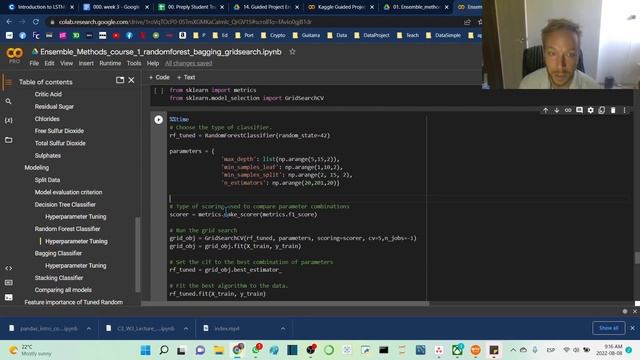Image resolution: width=640 pixels, height=360 pixels.
Task: Move cell up with the arrow icon
Action: (545, 110)
